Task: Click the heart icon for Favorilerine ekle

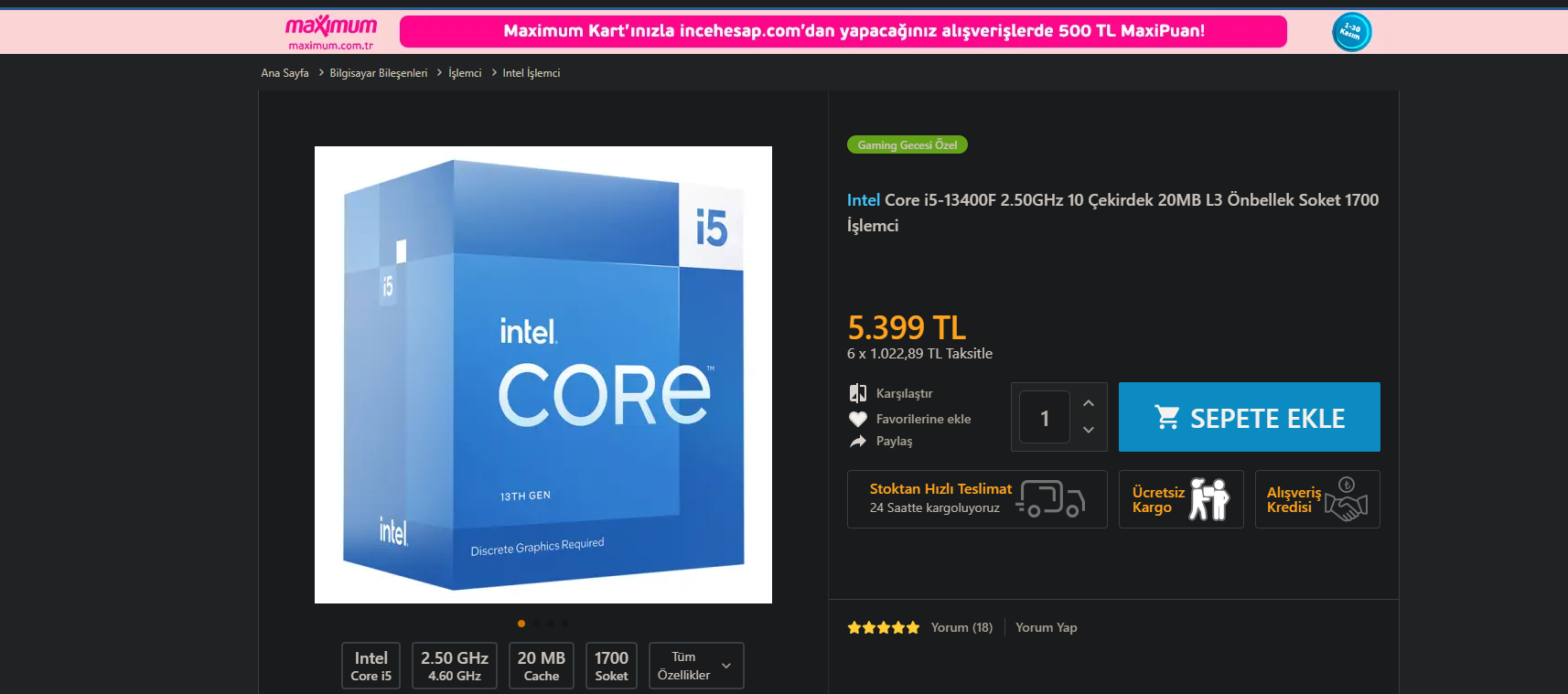Action: click(x=857, y=419)
